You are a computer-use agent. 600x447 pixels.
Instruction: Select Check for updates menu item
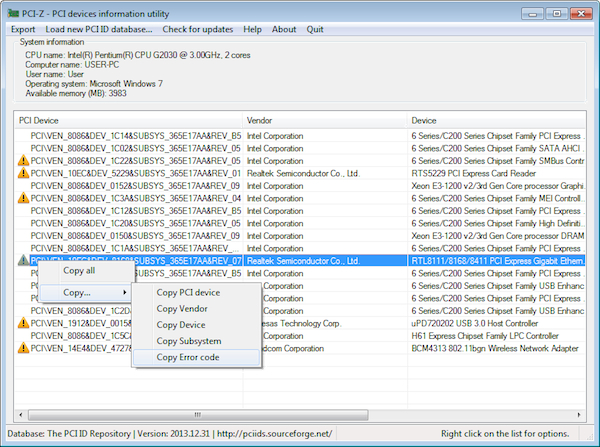(x=197, y=29)
